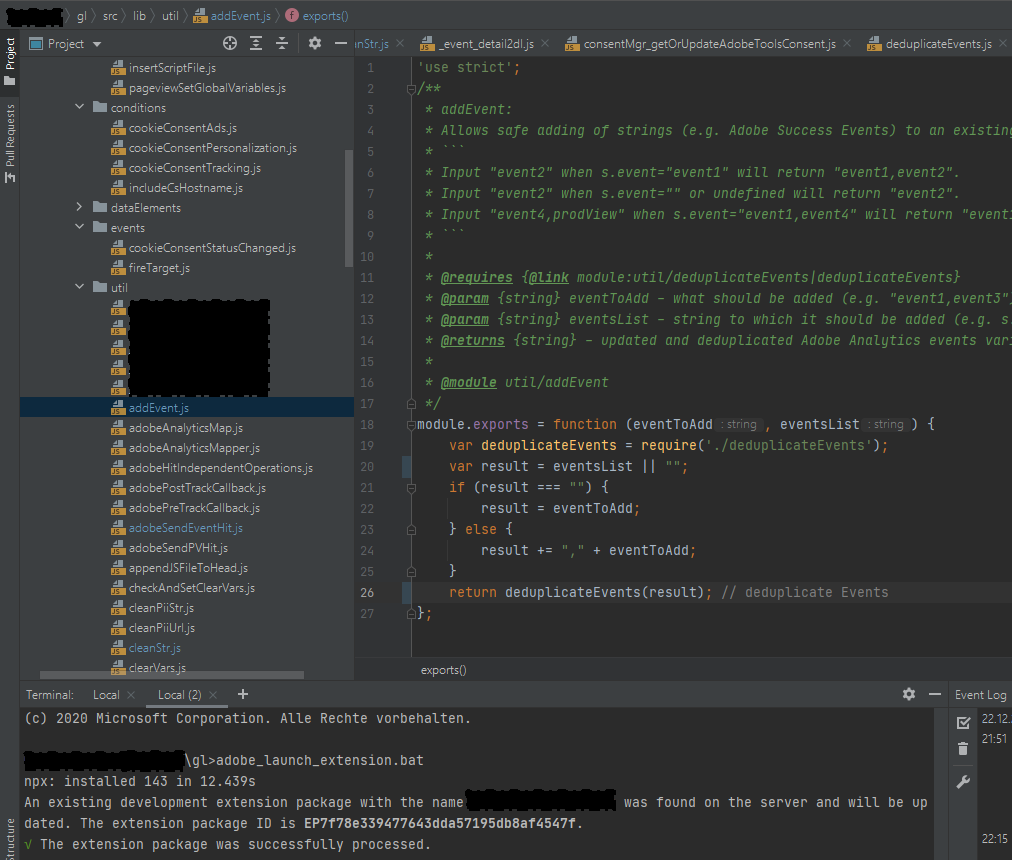Click the lib breadcrumb in navigation bar
The image size is (1012, 860).
pos(139,15)
